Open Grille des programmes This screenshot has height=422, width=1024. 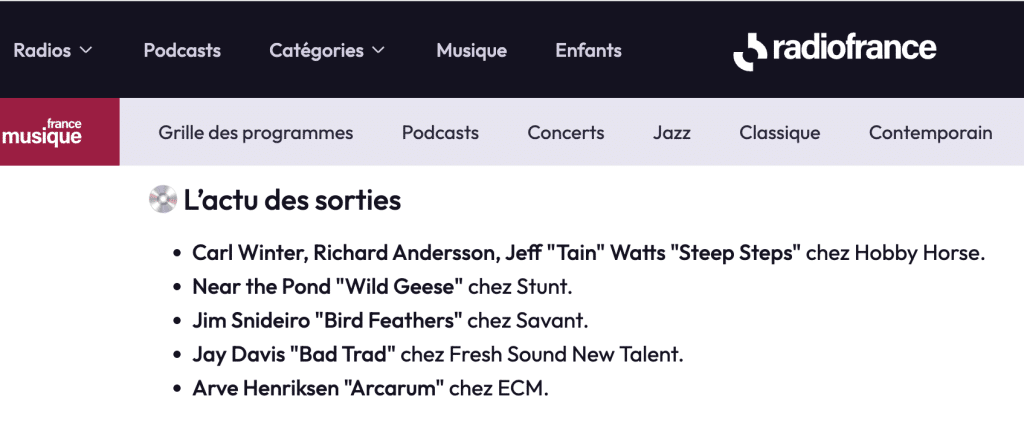[x=255, y=132]
